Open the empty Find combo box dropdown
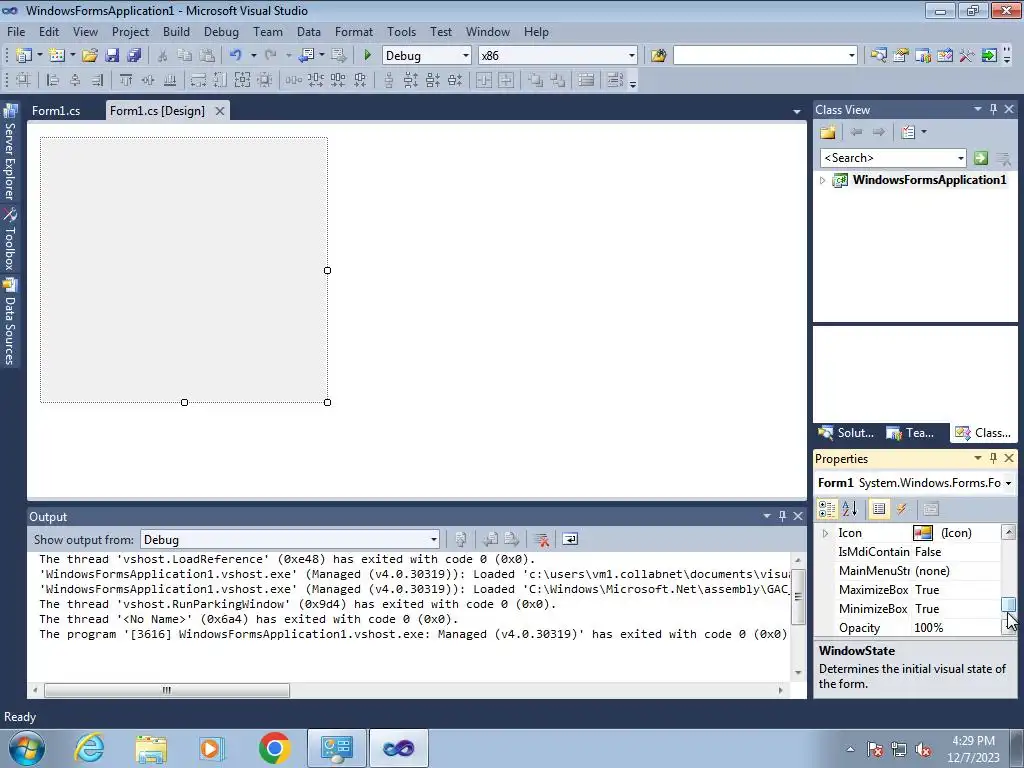 point(852,56)
